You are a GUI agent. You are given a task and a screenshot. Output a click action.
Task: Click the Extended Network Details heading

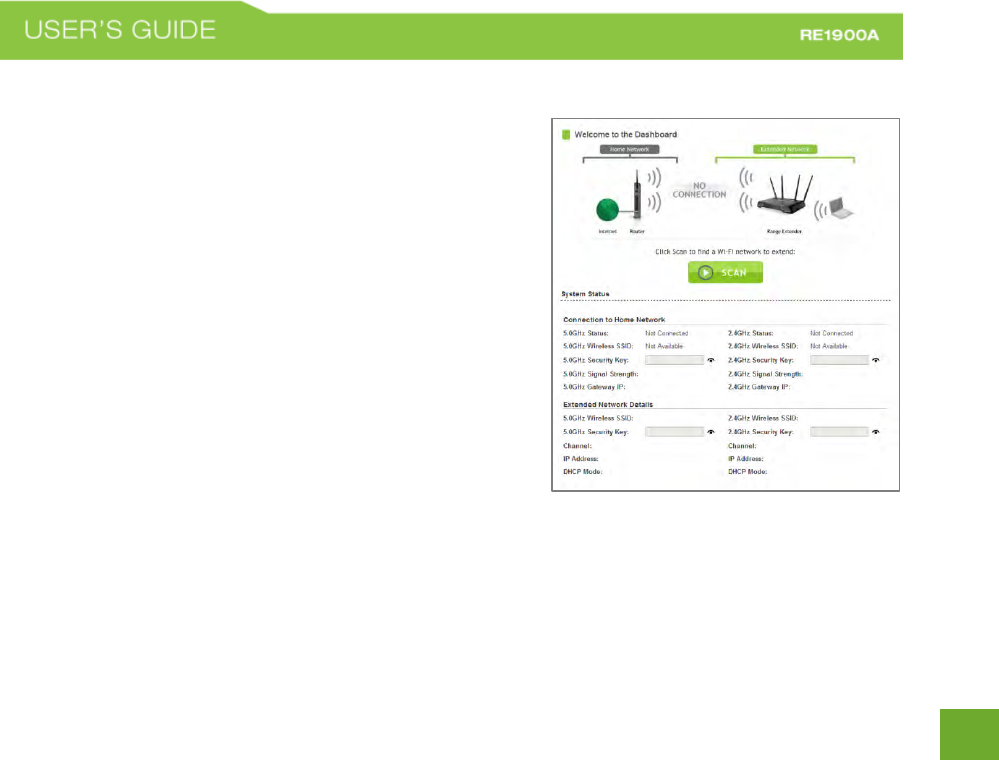pos(608,405)
